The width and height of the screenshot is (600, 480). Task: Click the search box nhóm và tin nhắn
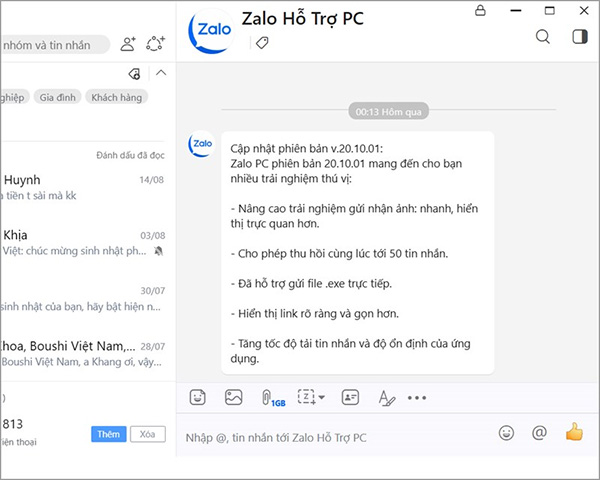pyautogui.click(x=55, y=45)
